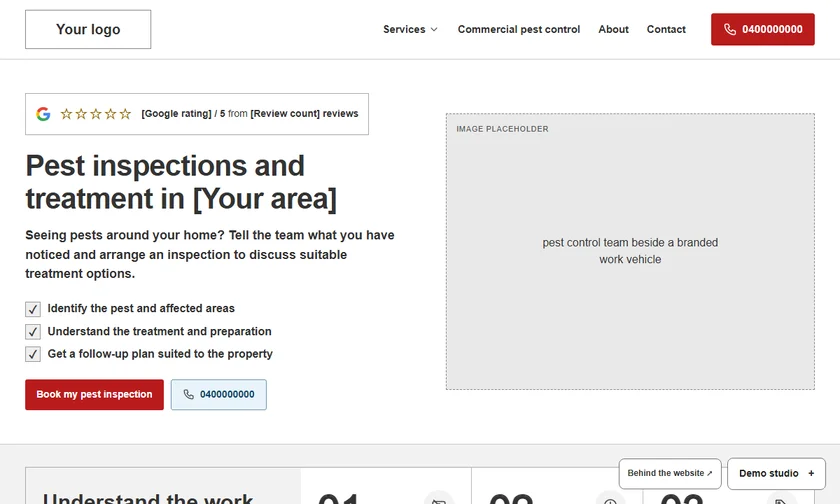Click the Google G logo
The image size is (840, 504).
(43, 114)
